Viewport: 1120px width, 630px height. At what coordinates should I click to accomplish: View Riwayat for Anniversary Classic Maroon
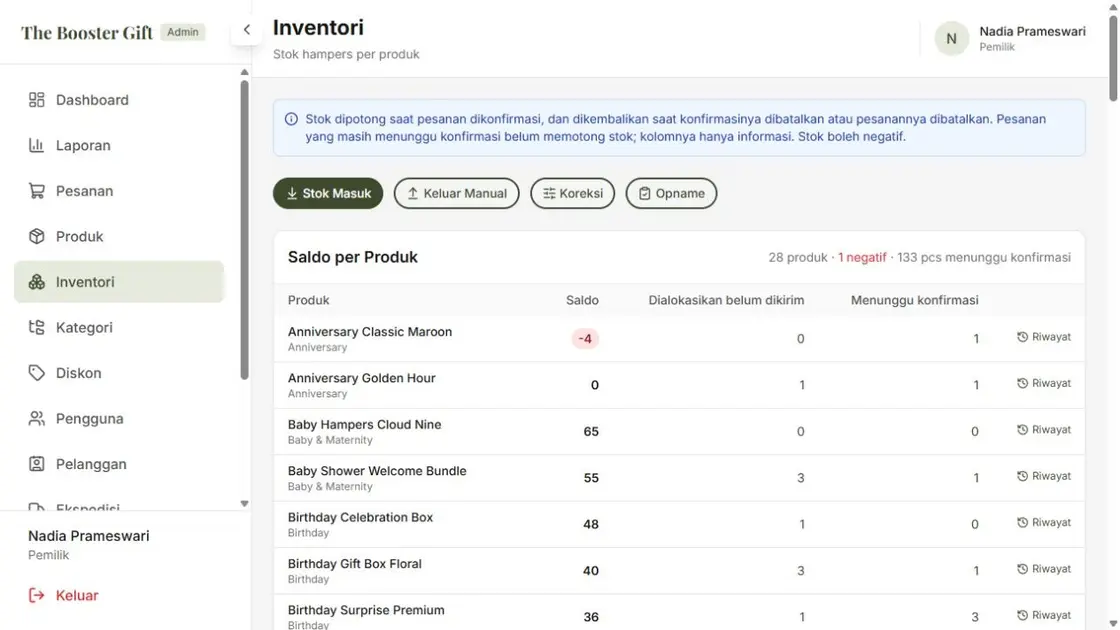pyautogui.click(x=1044, y=337)
